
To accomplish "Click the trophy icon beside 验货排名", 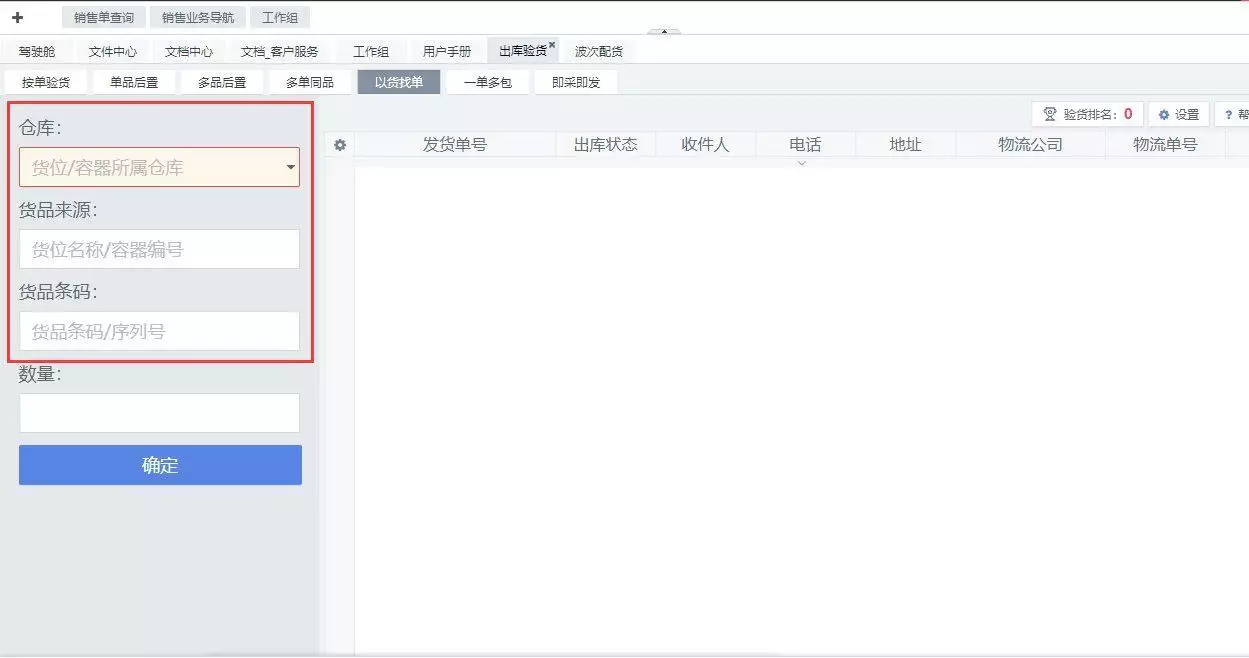I will 1050,114.
